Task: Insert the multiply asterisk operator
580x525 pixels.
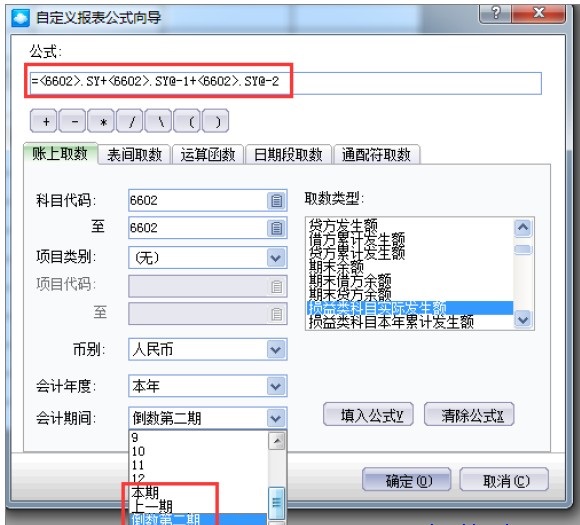Action: [102, 121]
